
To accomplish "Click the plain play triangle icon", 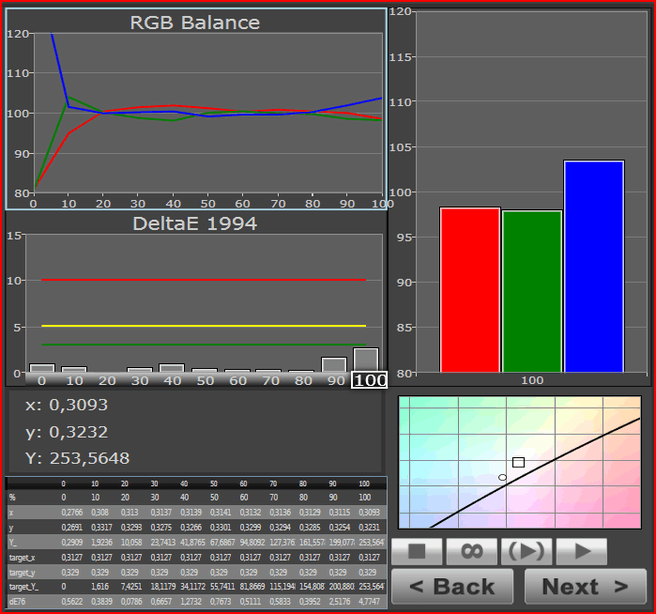I will click(x=582, y=552).
